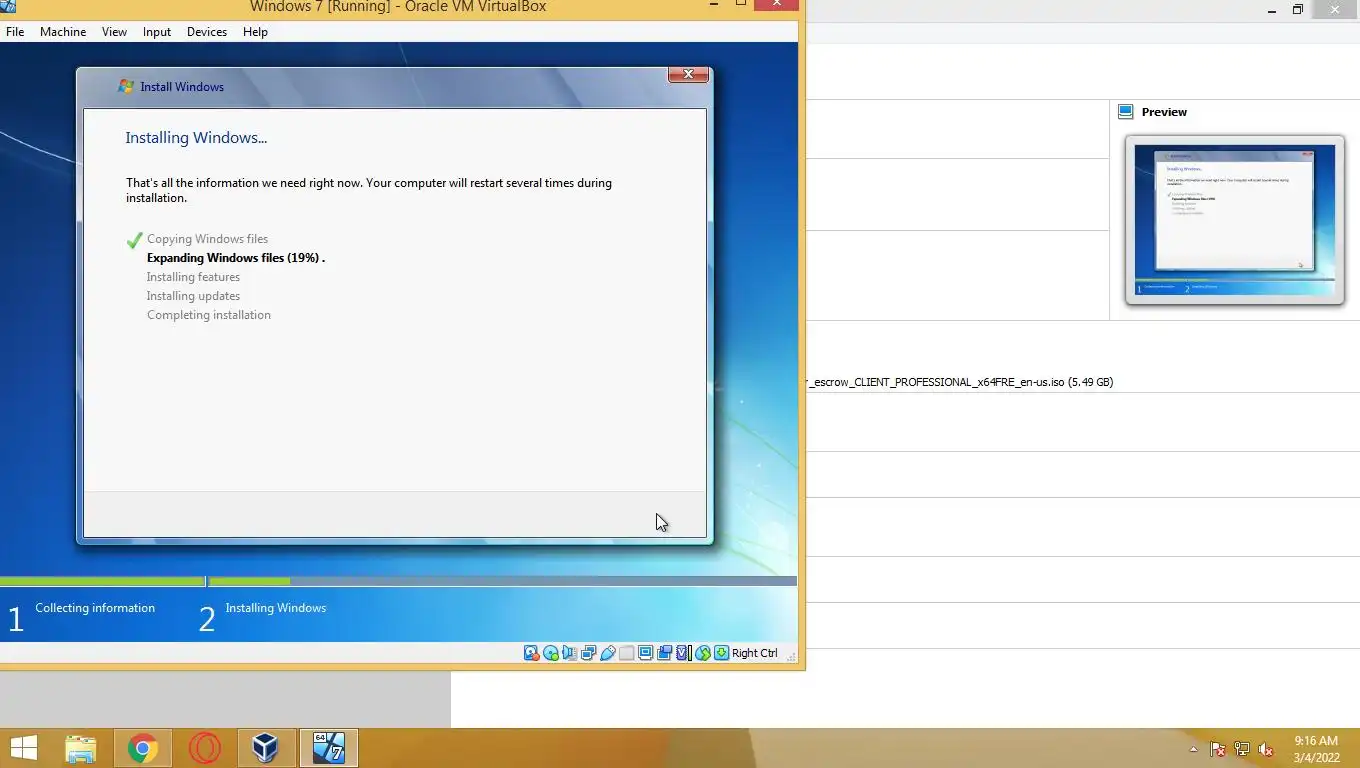Viewport: 1360px width, 768px height.
Task: Click the Windows flag logo in Install Windows title
Action: pos(125,87)
